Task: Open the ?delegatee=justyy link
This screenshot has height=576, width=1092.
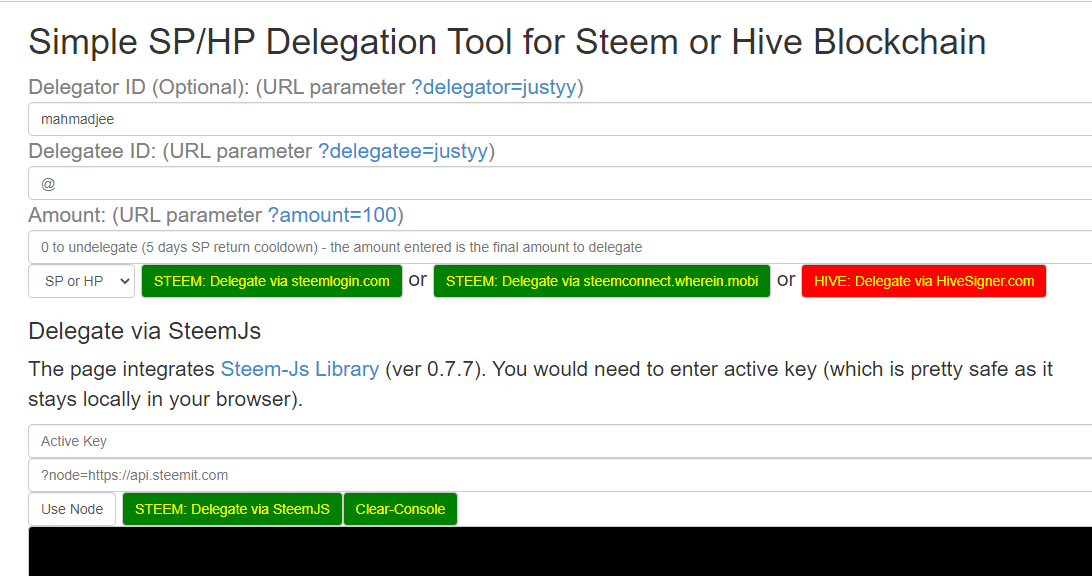Action: tap(403, 151)
